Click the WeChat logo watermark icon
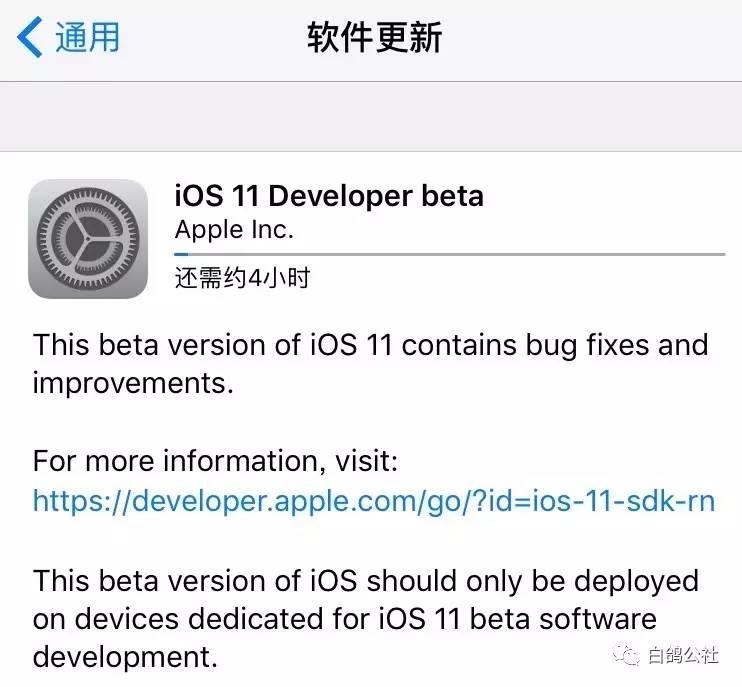Image resolution: width=742 pixels, height=687 pixels. click(x=627, y=656)
